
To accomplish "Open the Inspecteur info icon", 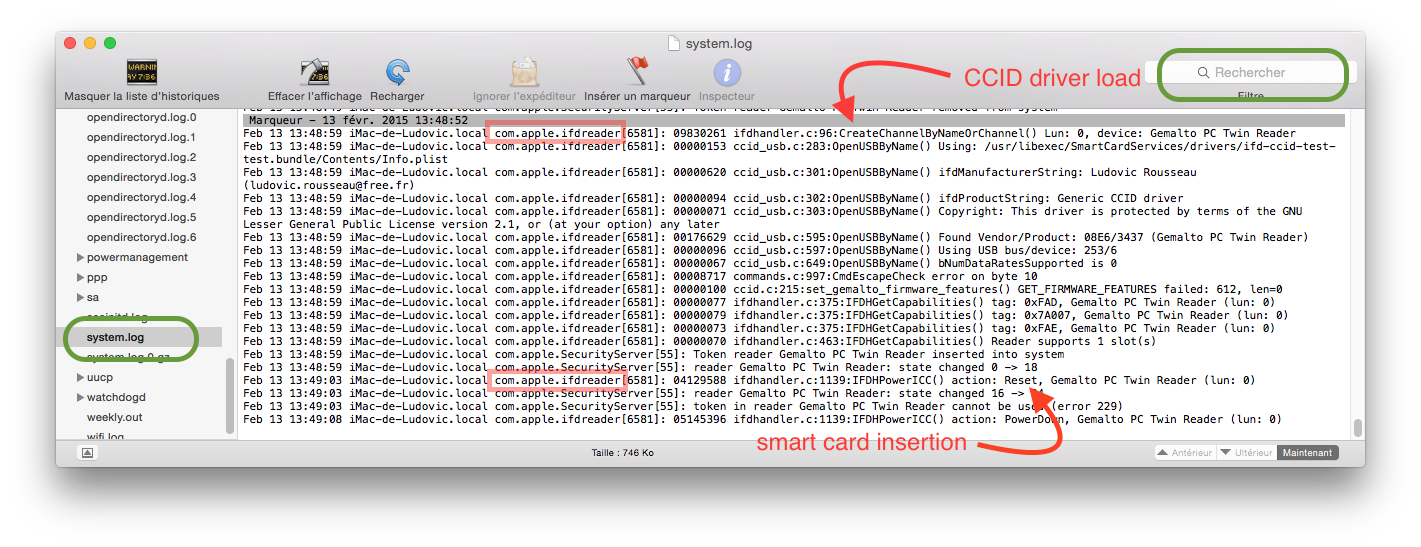I will click(x=727, y=72).
